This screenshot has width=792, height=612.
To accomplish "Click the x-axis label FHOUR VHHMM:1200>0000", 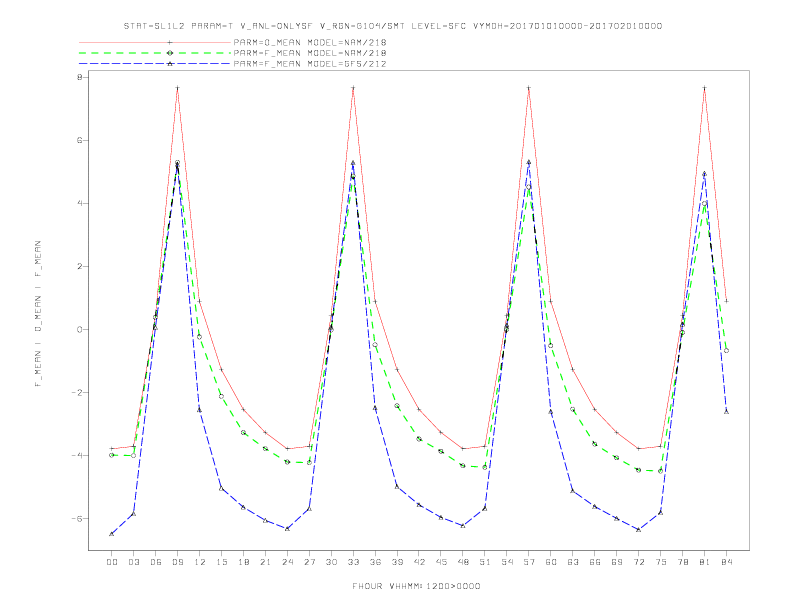I will [416, 586].
